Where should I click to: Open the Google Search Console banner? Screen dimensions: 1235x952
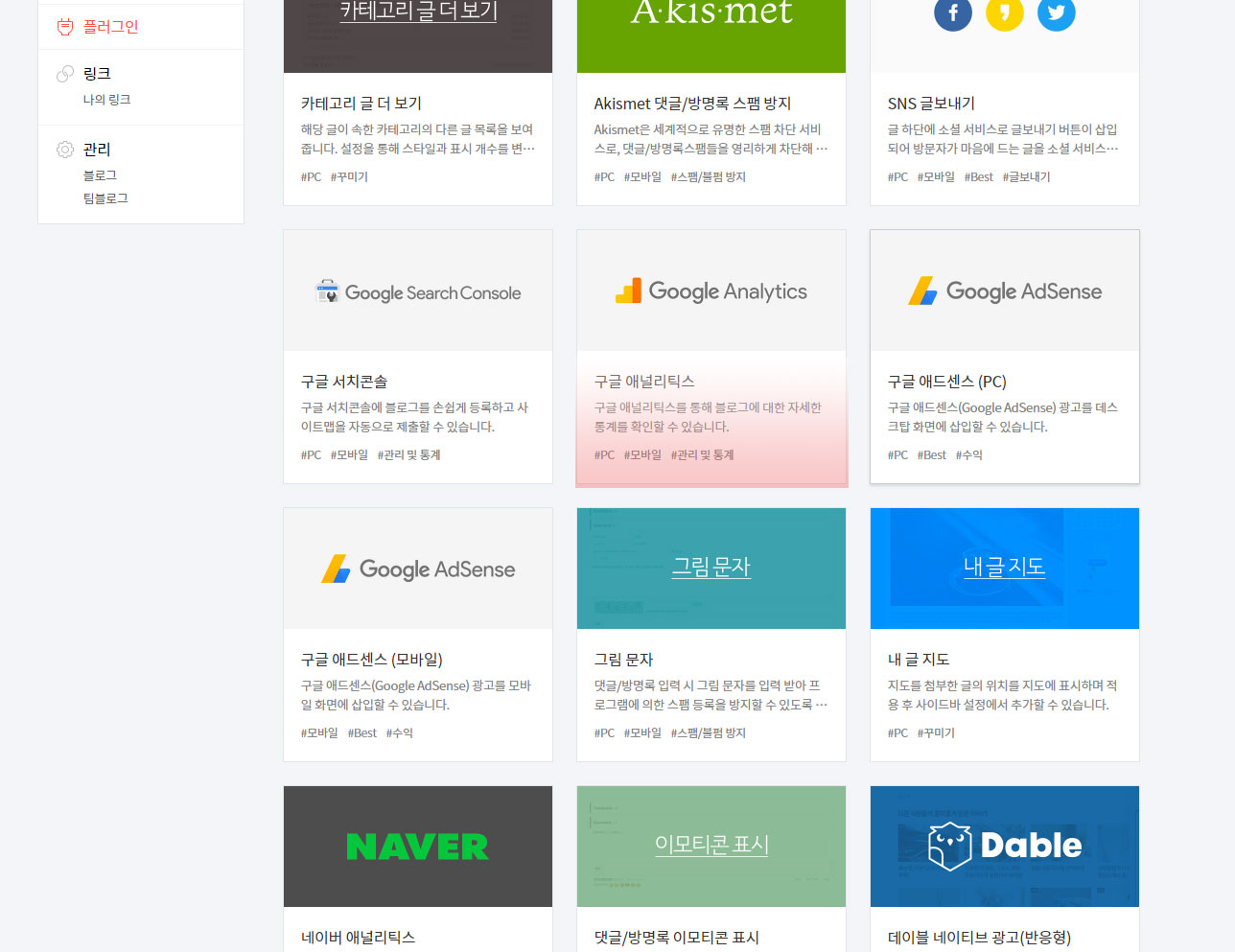(418, 290)
